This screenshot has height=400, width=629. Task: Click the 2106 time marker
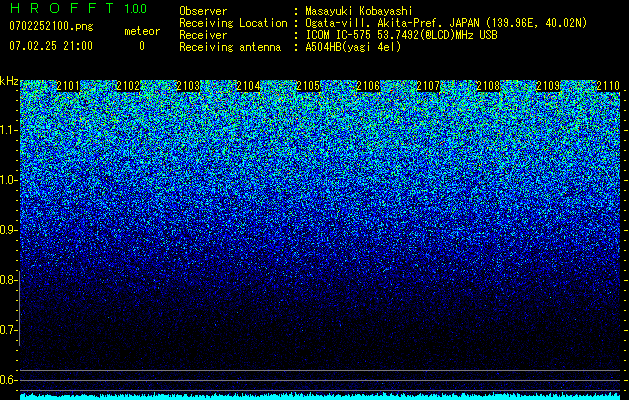(x=368, y=86)
